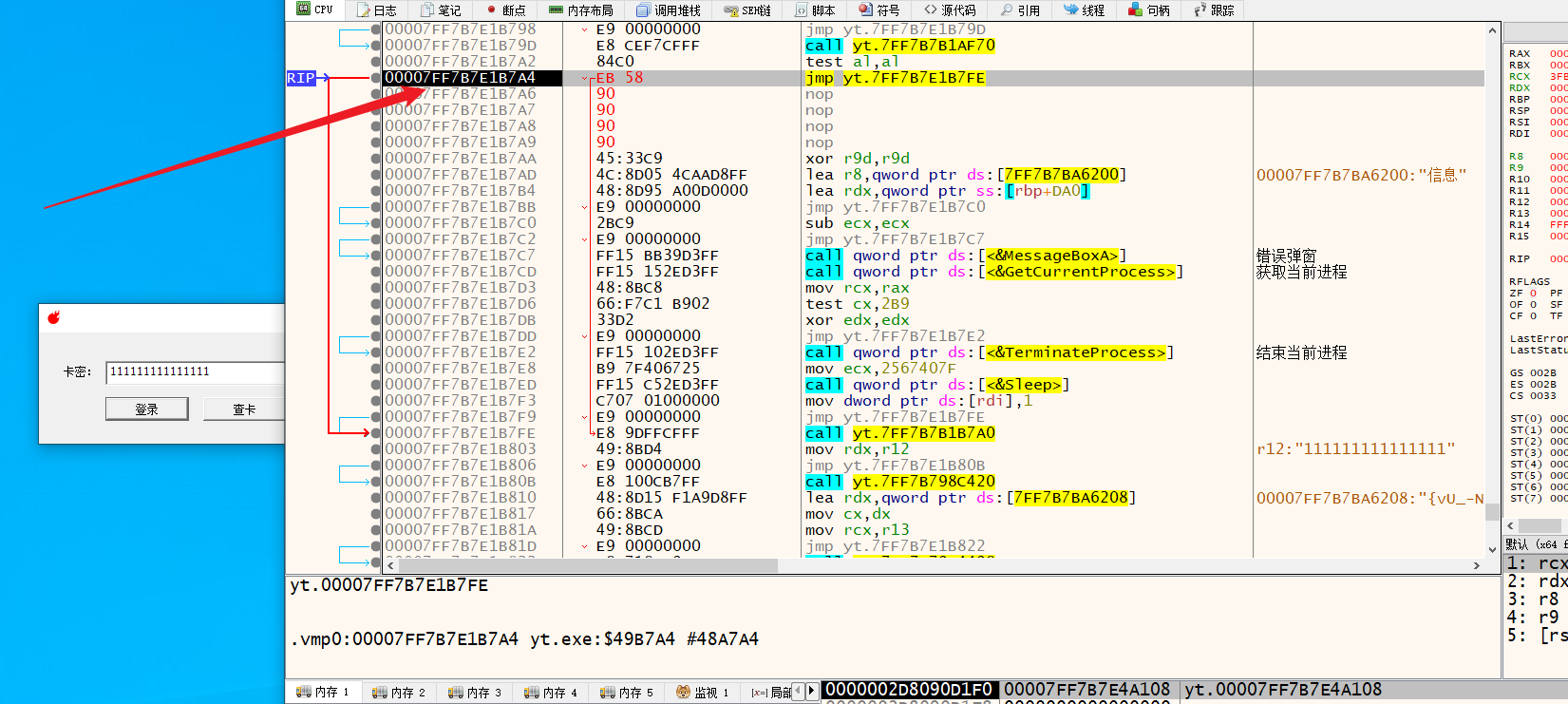Select the 监视 1 watch tab
This screenshot has width=1568, height=704.
703,693
